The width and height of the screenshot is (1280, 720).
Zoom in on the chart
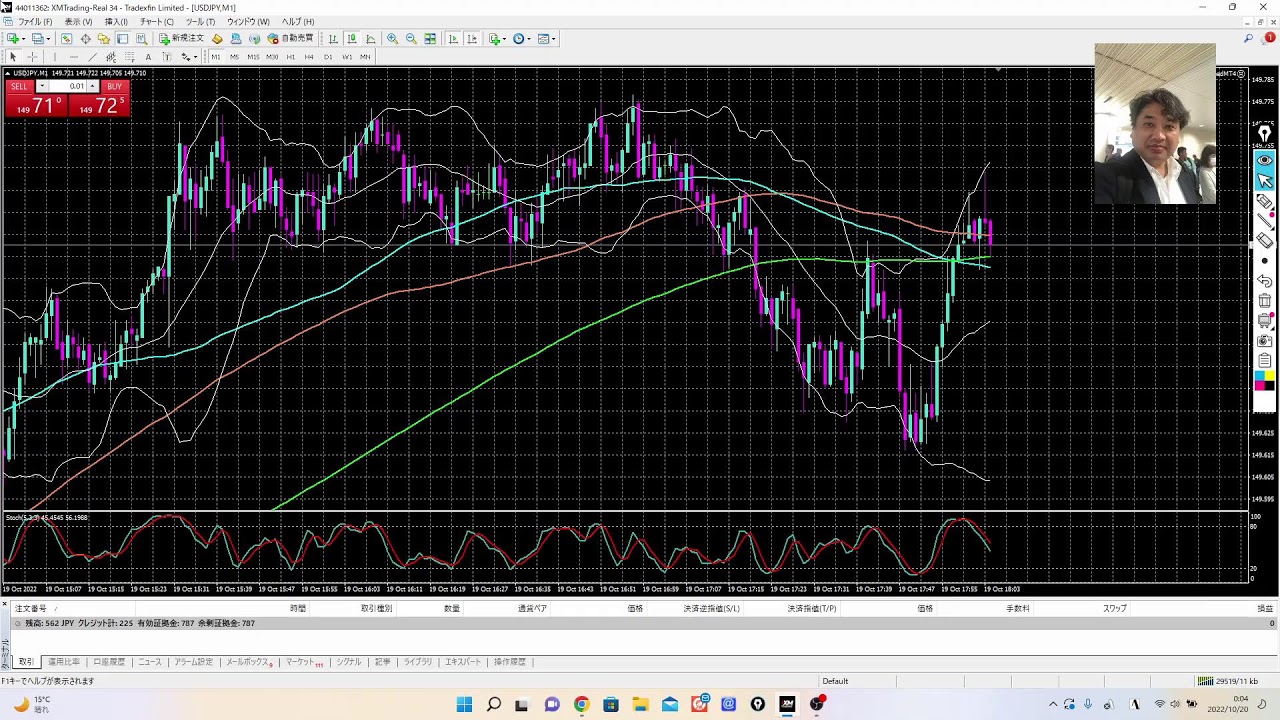coord(392,39)
